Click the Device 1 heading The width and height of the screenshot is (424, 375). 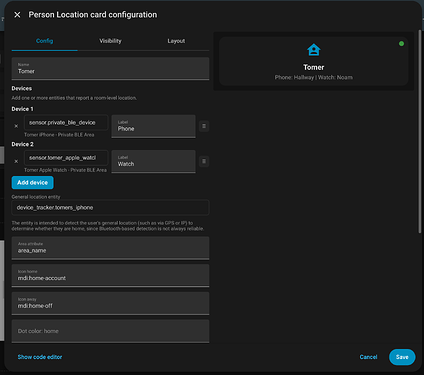[x=22, y=109]
